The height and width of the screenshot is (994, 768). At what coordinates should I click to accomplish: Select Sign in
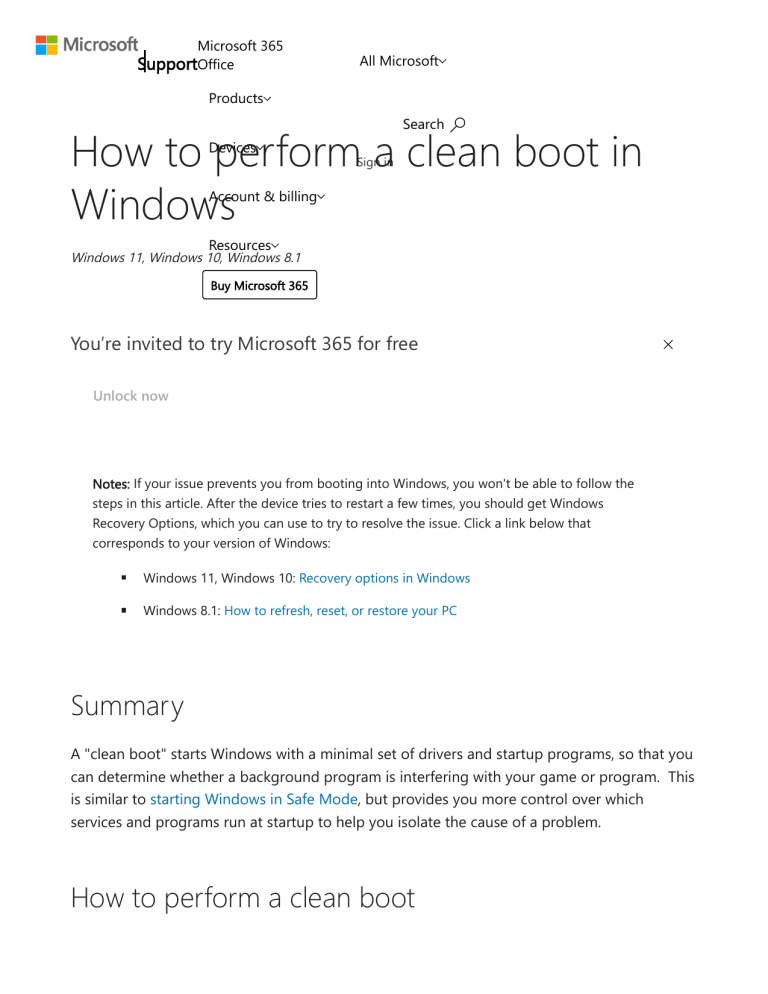[373, 162]
